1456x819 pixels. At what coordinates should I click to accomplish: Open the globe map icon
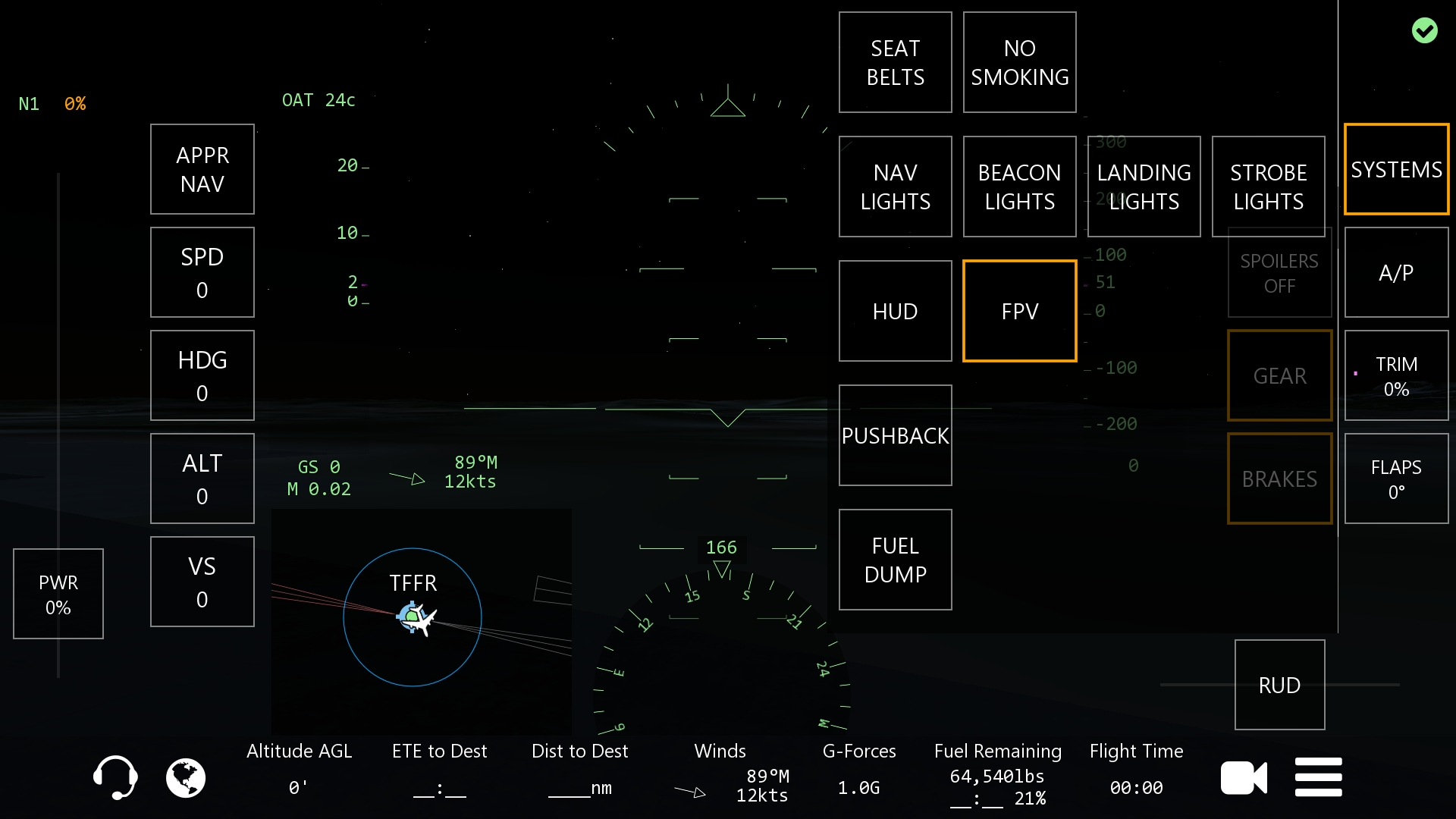click(186, 777)
